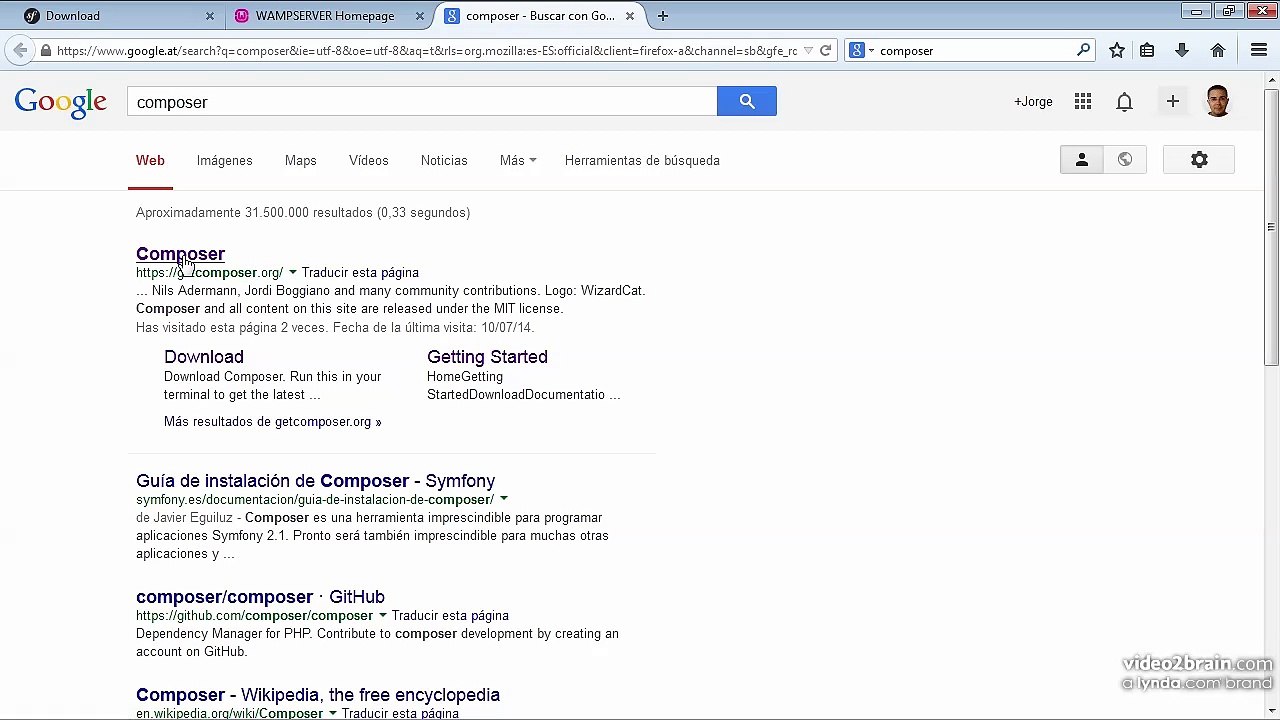Select the Maps search tab
Image resolution: width=1280 pixels, height=720 pixels.
(x=300, y=160)
